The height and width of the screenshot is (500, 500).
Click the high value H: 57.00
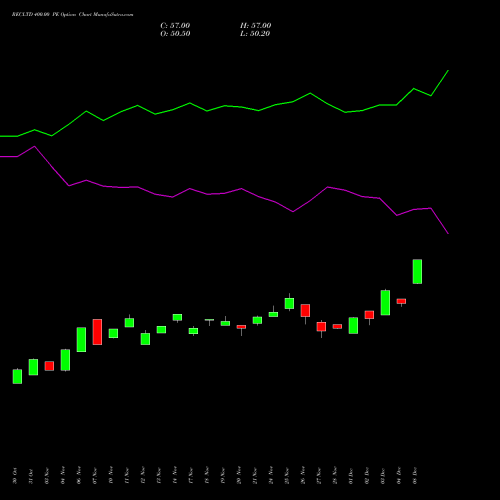tap(255, 26)
